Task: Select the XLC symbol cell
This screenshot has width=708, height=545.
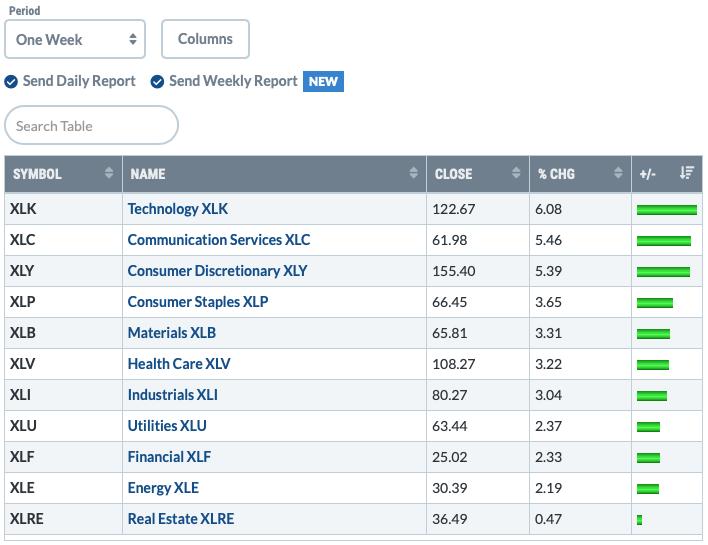Action: coord(63,240)
